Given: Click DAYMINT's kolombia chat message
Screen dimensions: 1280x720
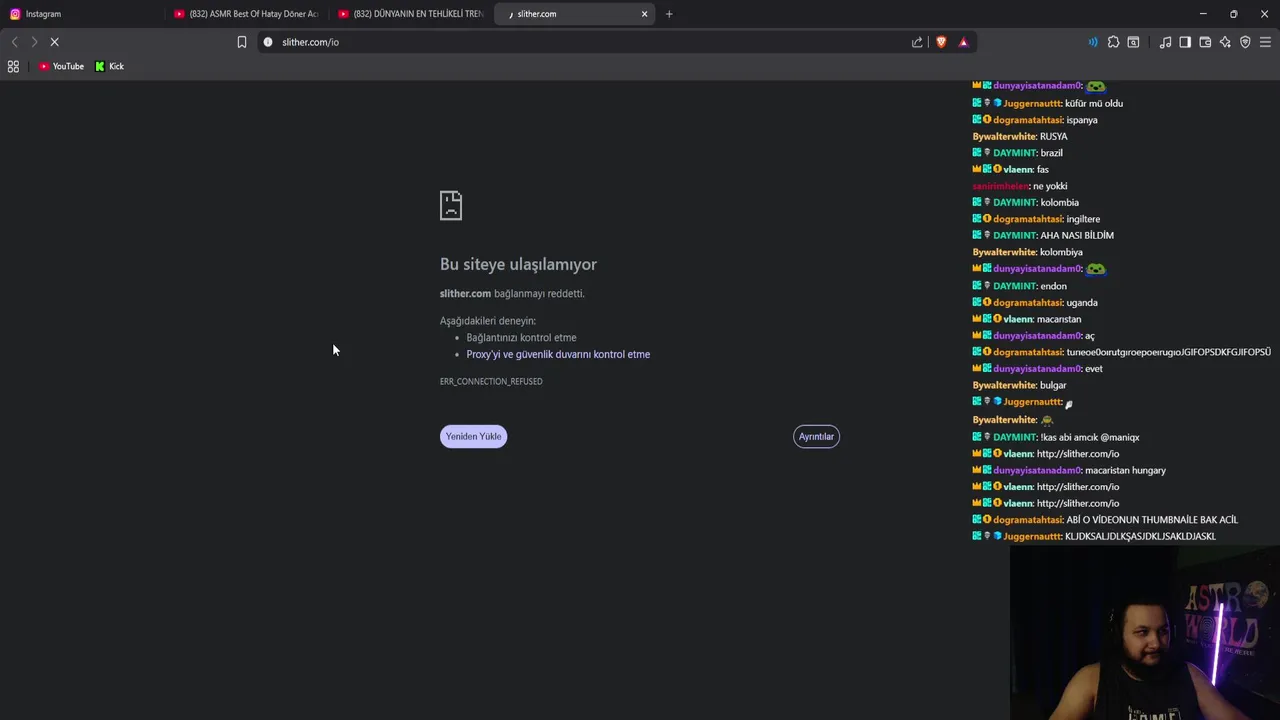Looking at the screenshot, I should point(1025,203).
